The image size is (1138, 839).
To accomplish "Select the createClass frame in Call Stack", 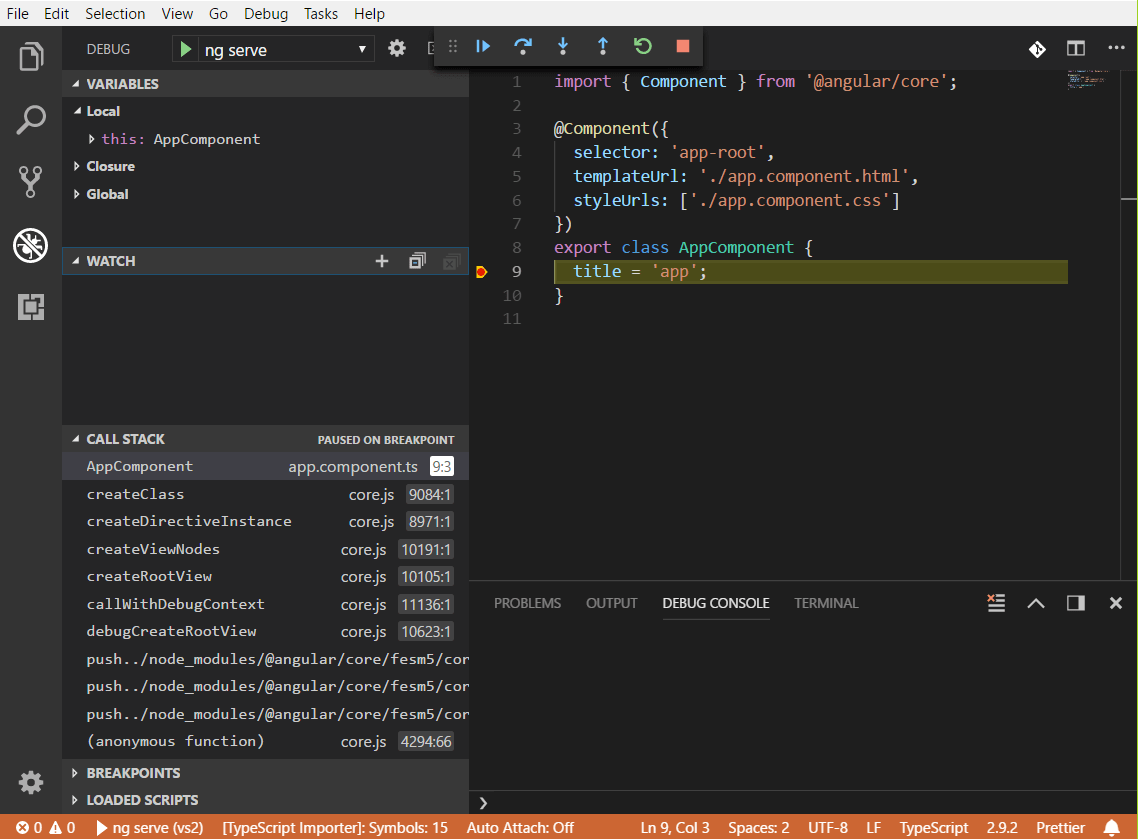I will [x=135, y=494].
